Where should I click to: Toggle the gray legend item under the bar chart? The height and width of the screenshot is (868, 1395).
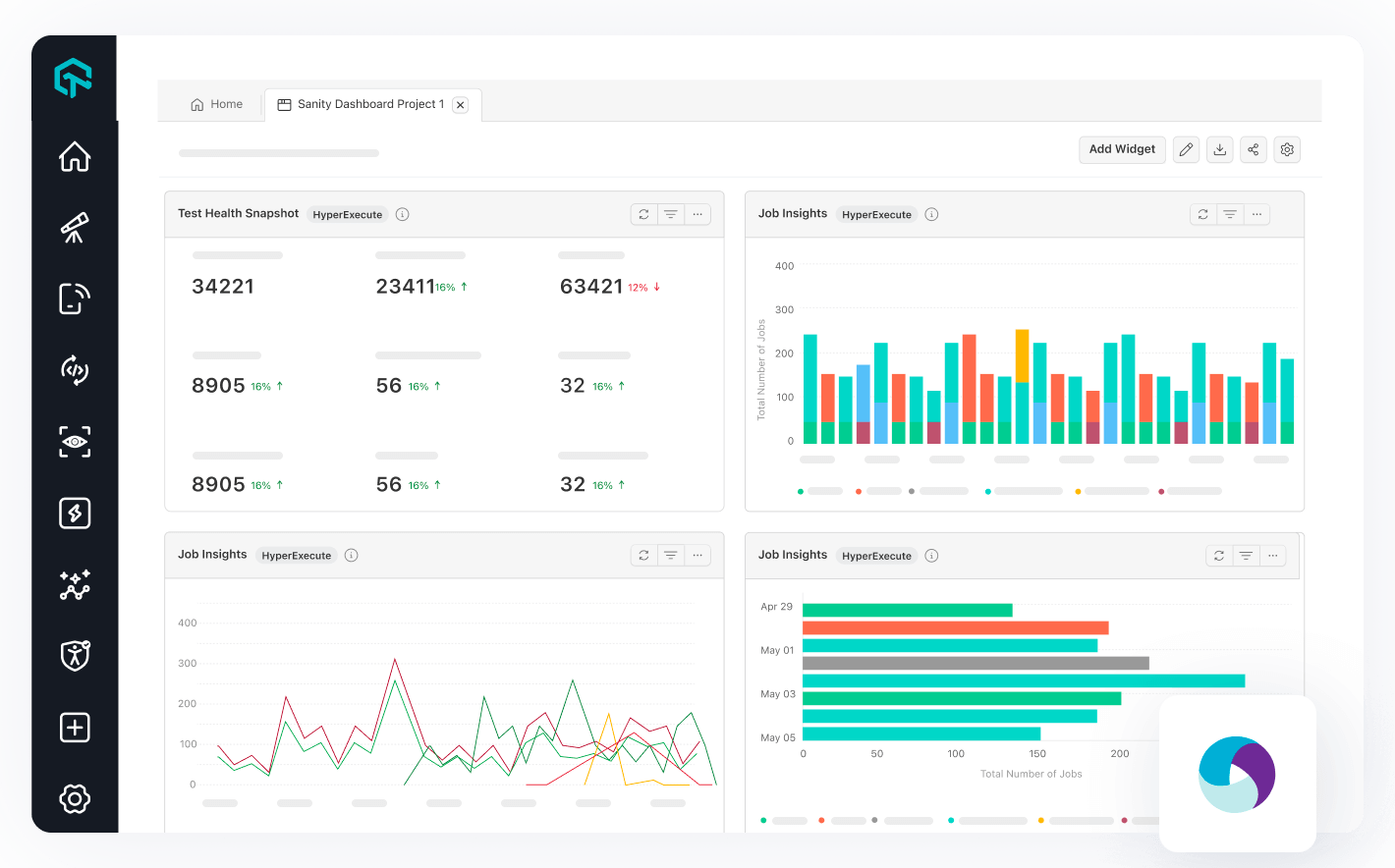914,490
